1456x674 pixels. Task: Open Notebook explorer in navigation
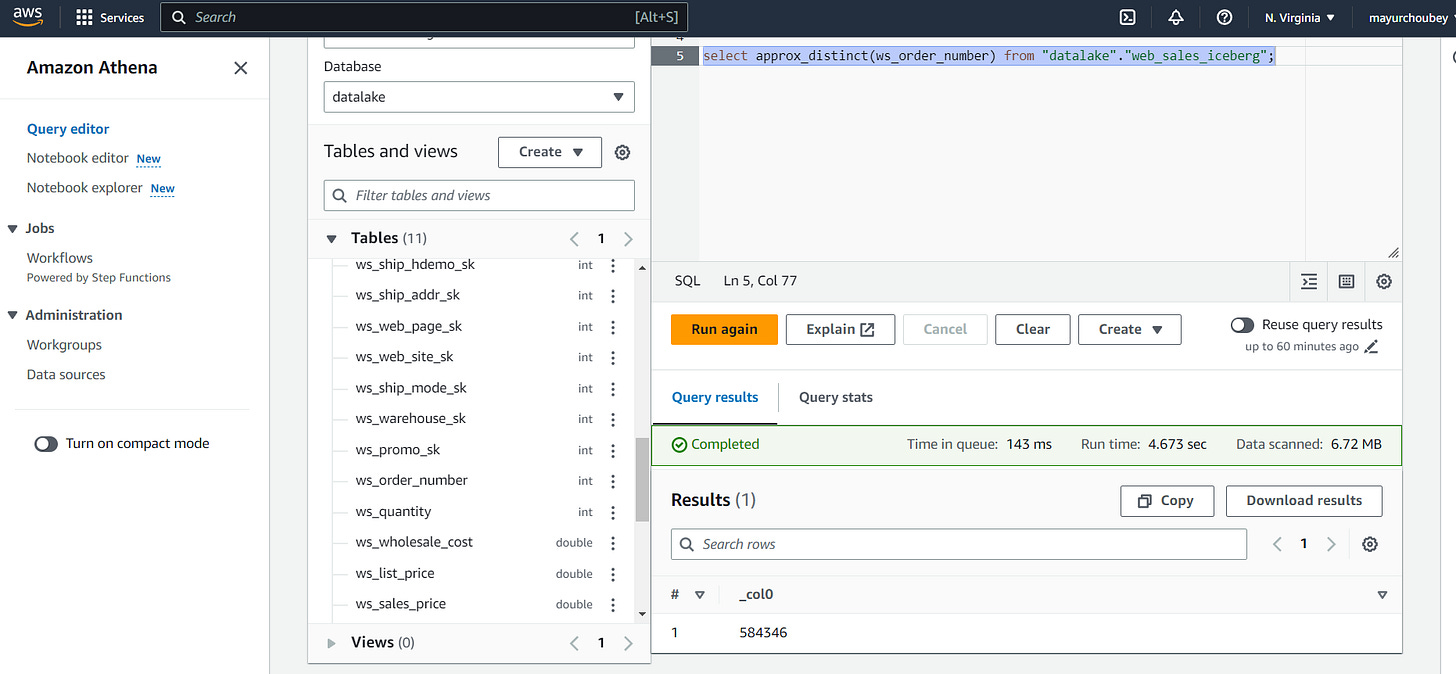[x=85, y=188]
